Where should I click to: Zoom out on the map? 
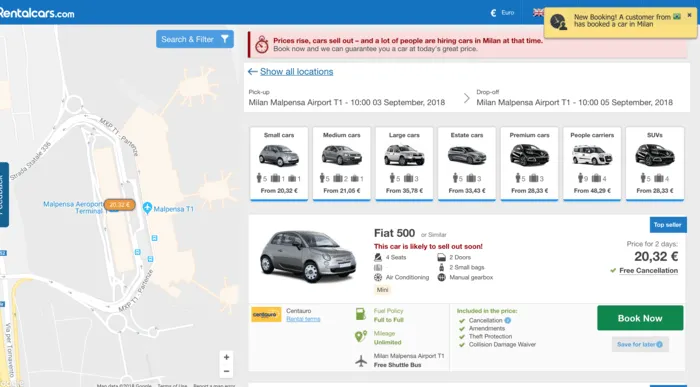[x=226, y=371]
